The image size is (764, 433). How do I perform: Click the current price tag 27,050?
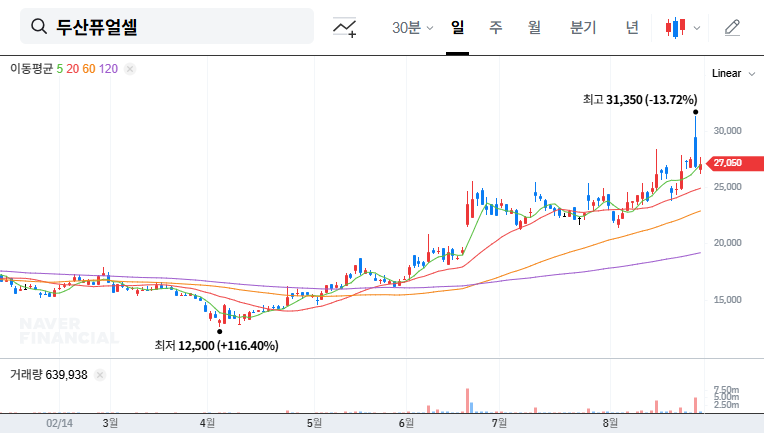tap(734, 163)
